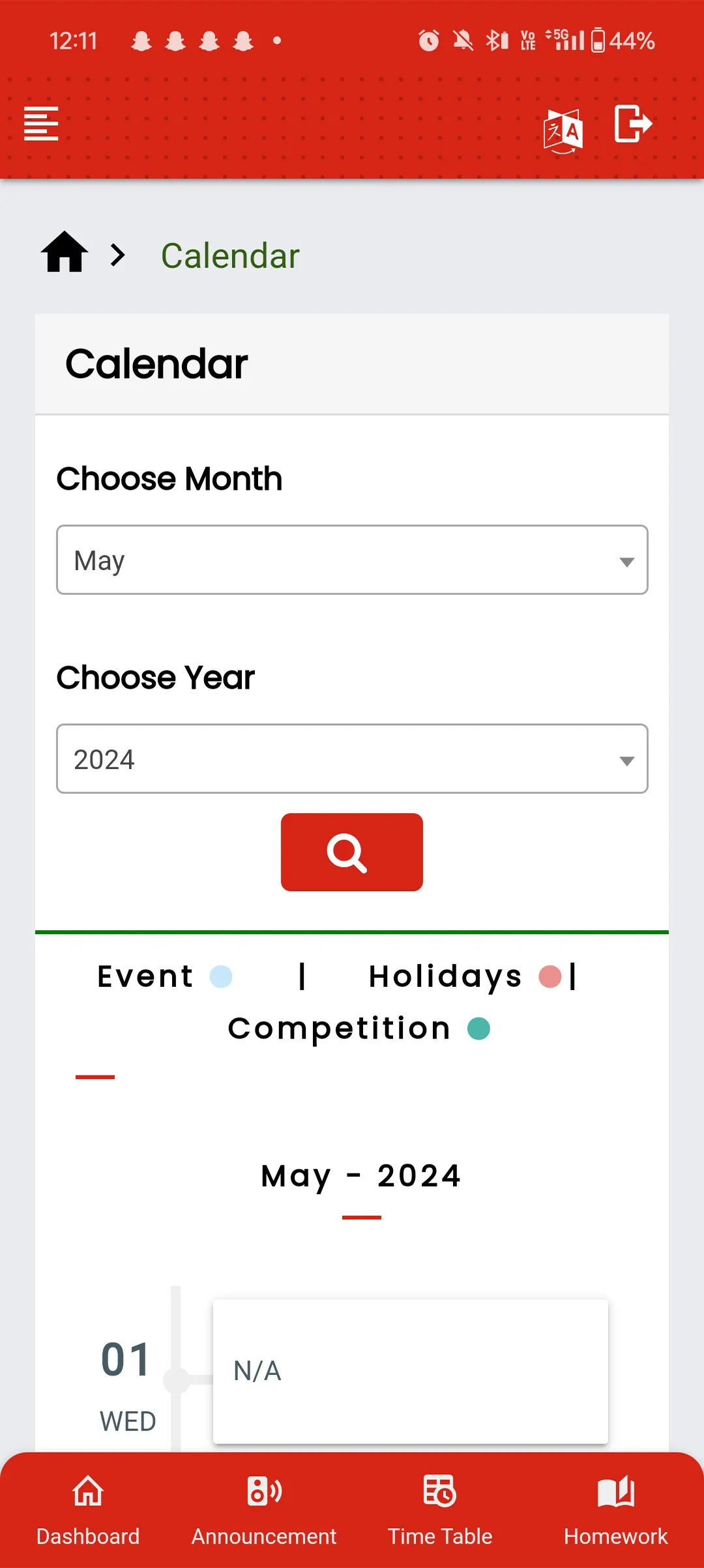Image resolution: width=704 pixels, height=1568 pixels.
Task: Open the hamburger side menu
Action: click(41, 123)
